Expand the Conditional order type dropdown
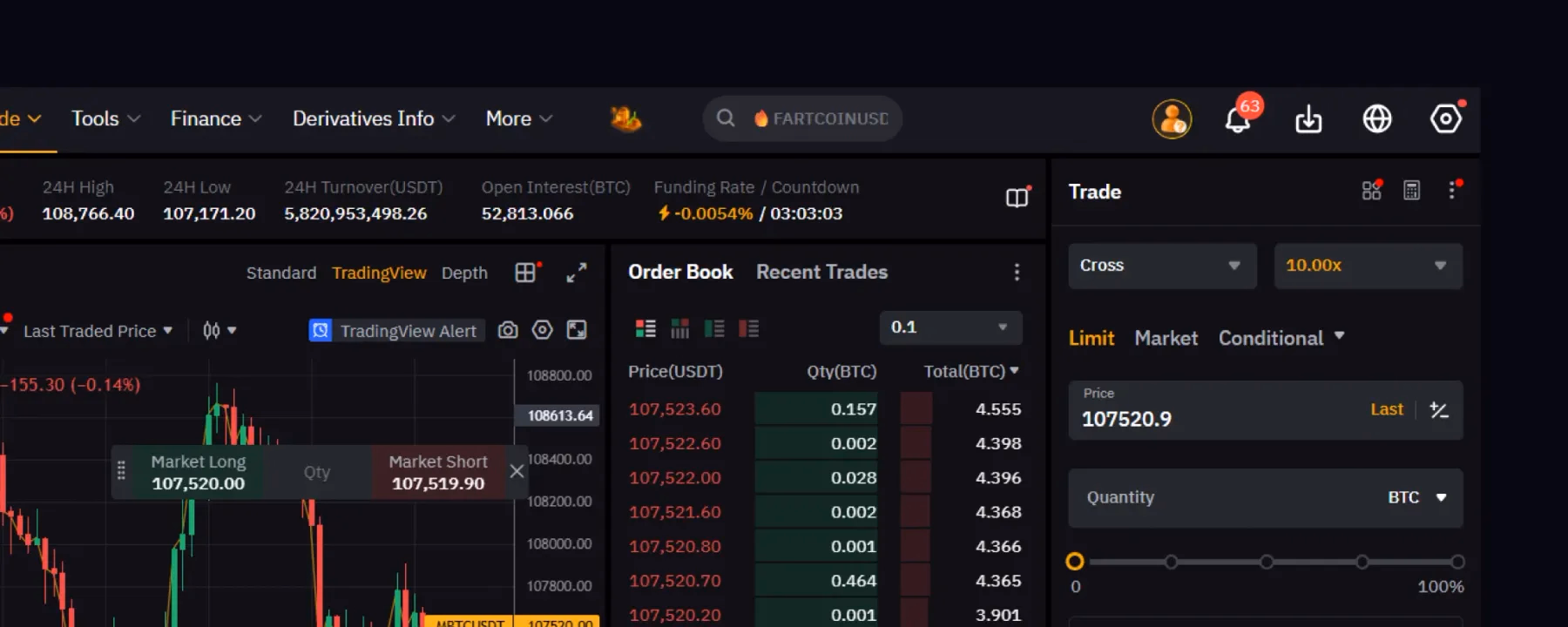This screenshot has height=627, width=1568. point(1281,338)
